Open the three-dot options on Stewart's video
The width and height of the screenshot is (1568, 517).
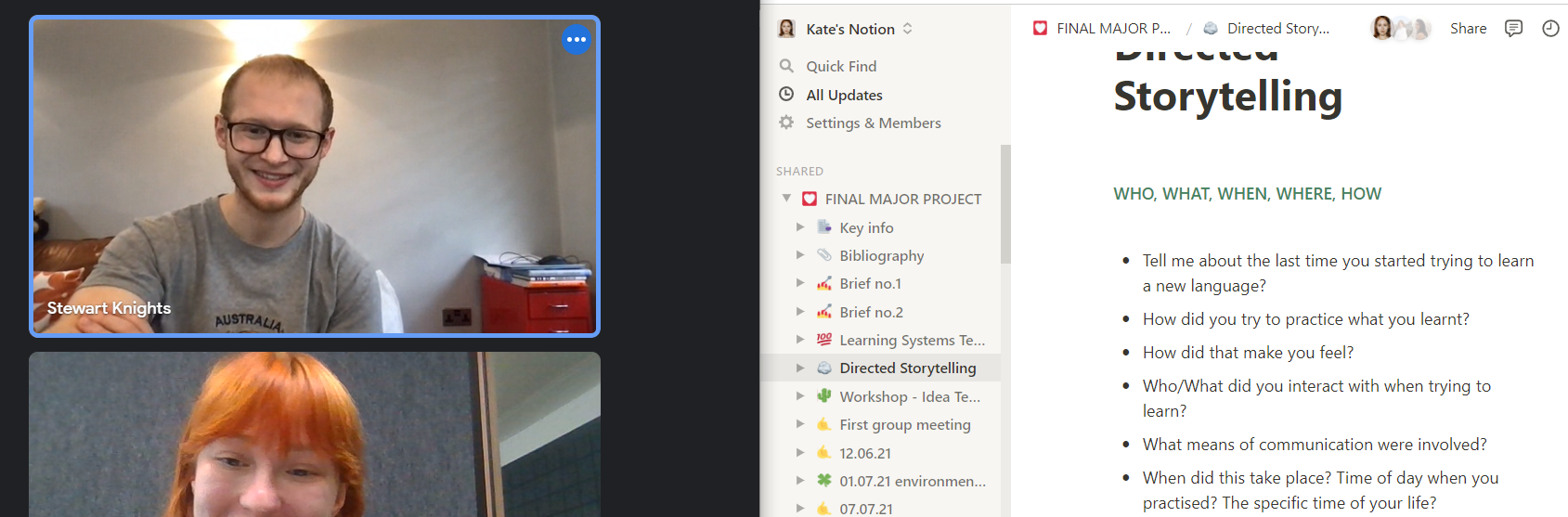click(577, 39)
